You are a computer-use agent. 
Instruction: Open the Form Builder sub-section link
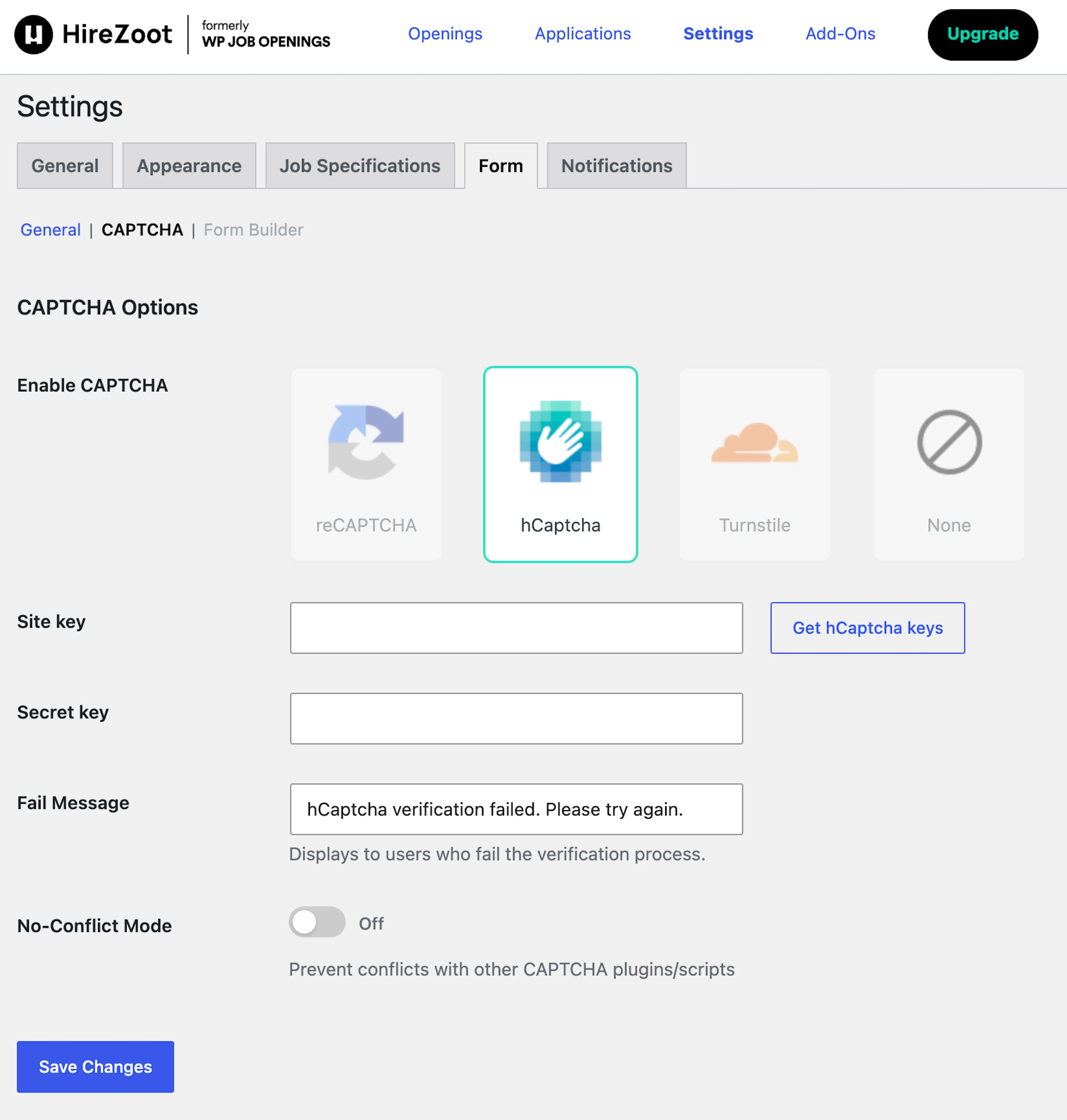click(253, 230)
